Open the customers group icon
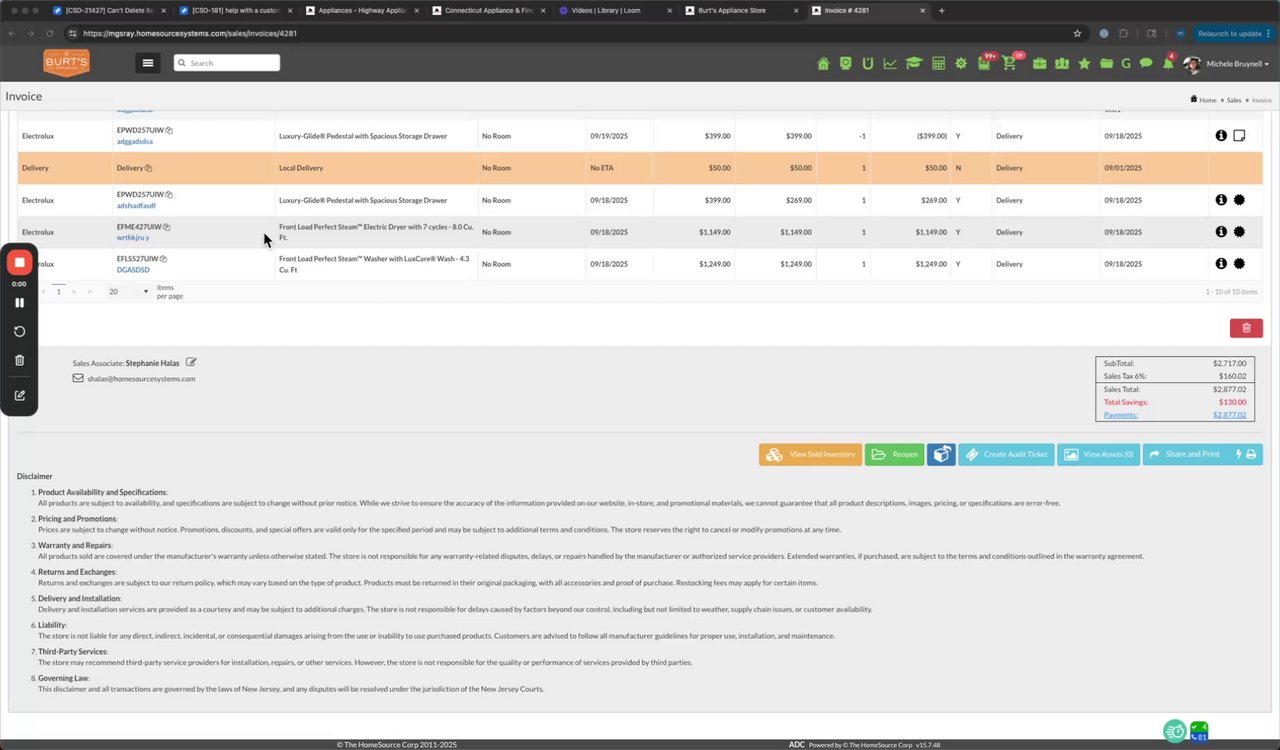This screenshot has height=750, width=1280. (1061, 63)
